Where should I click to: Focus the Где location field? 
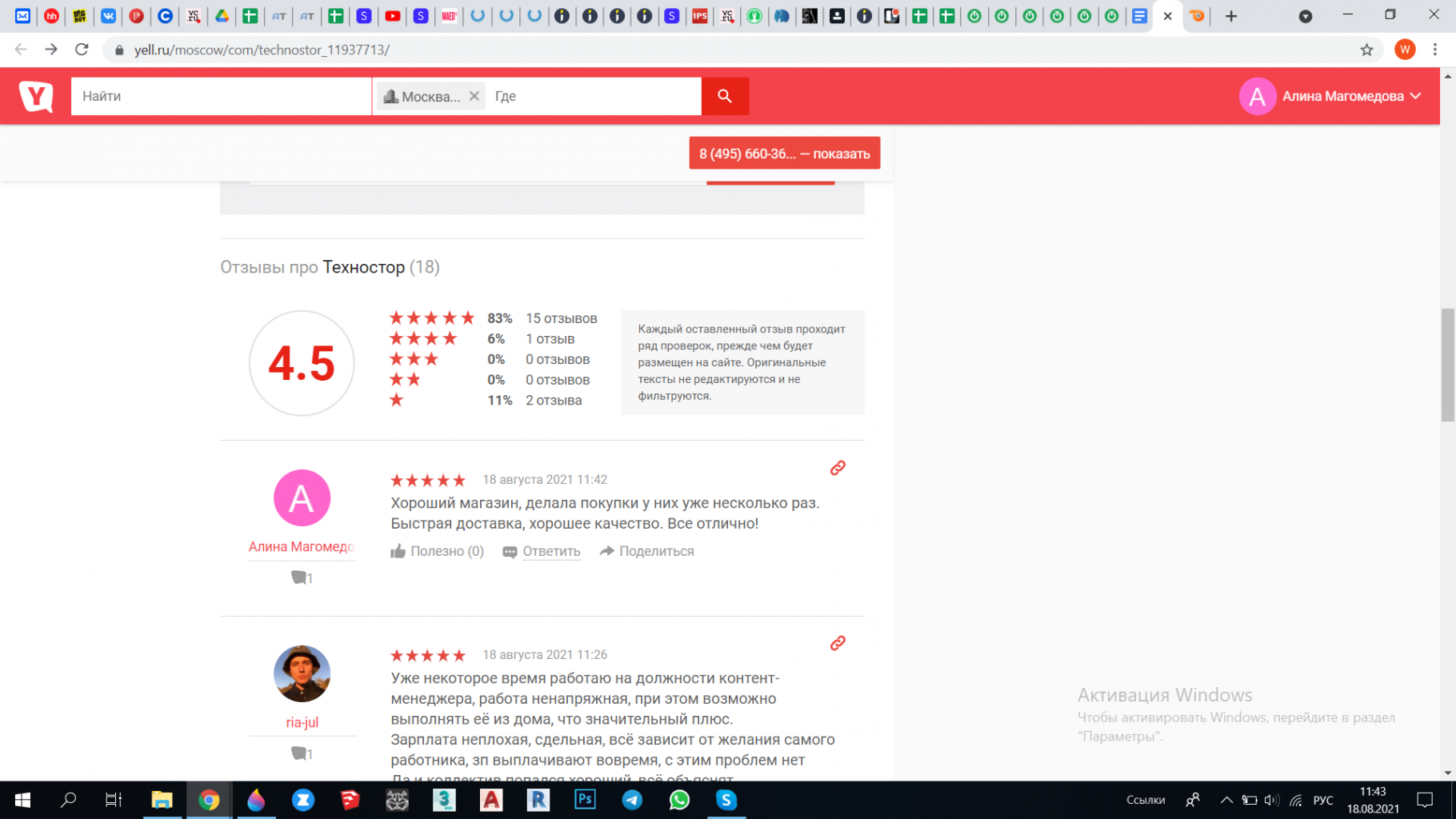point(594,96)
